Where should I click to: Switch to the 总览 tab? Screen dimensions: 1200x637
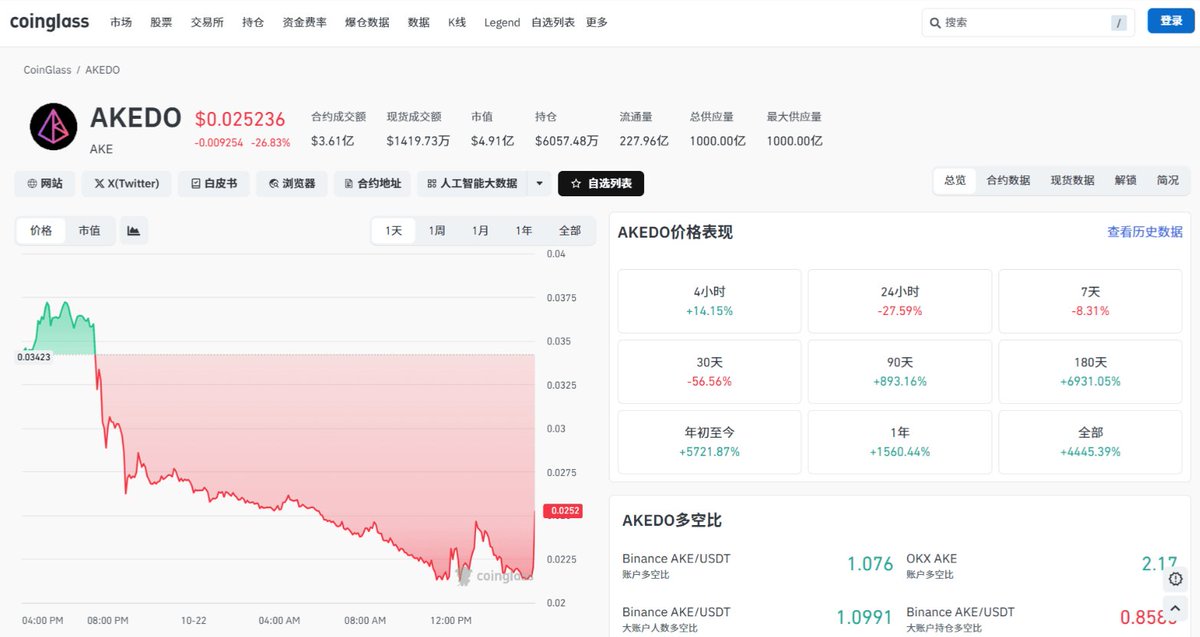point(955,181)
